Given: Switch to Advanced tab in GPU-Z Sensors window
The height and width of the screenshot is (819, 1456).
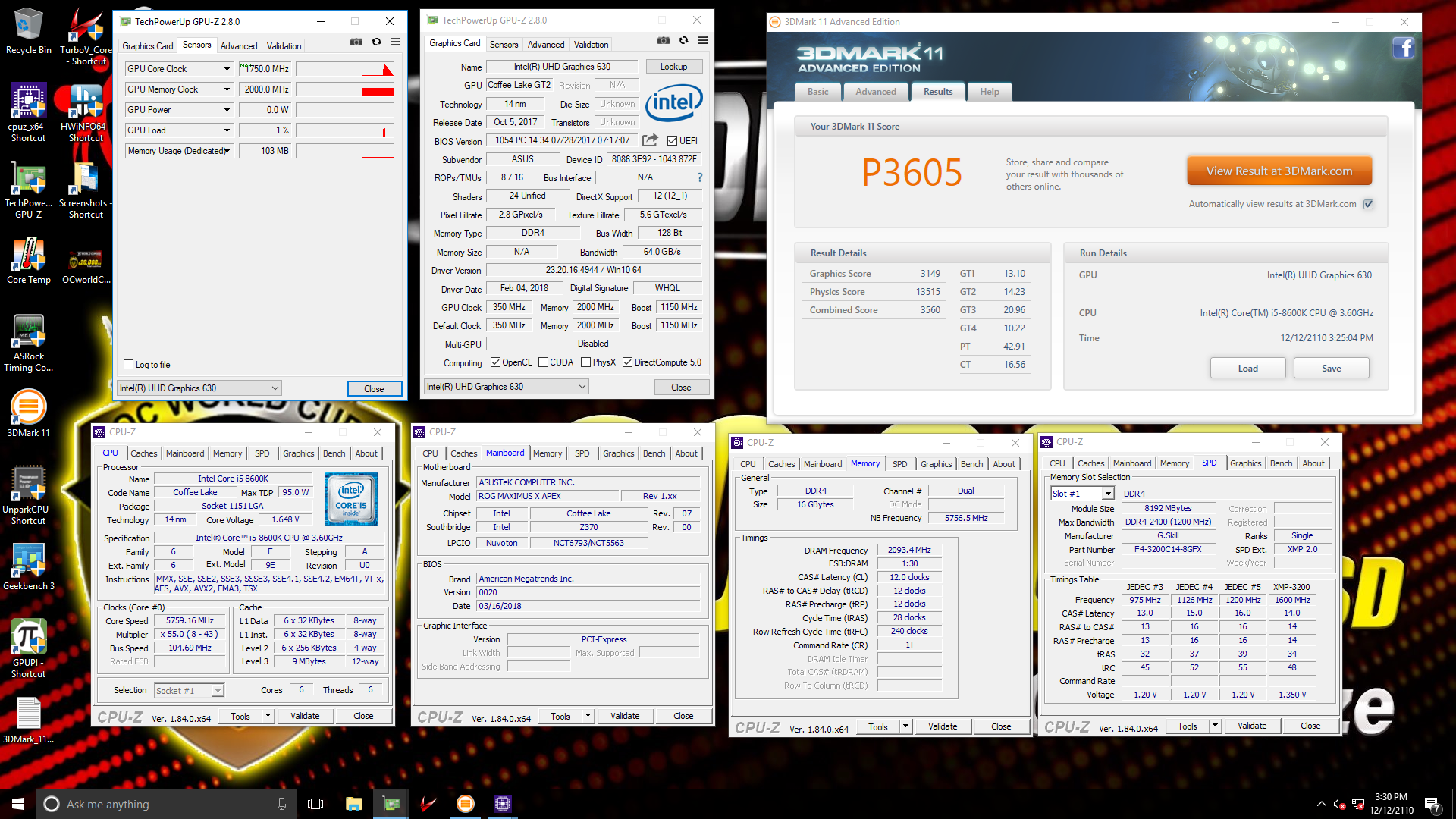Looking at the screenshot, I should point(239,46).
